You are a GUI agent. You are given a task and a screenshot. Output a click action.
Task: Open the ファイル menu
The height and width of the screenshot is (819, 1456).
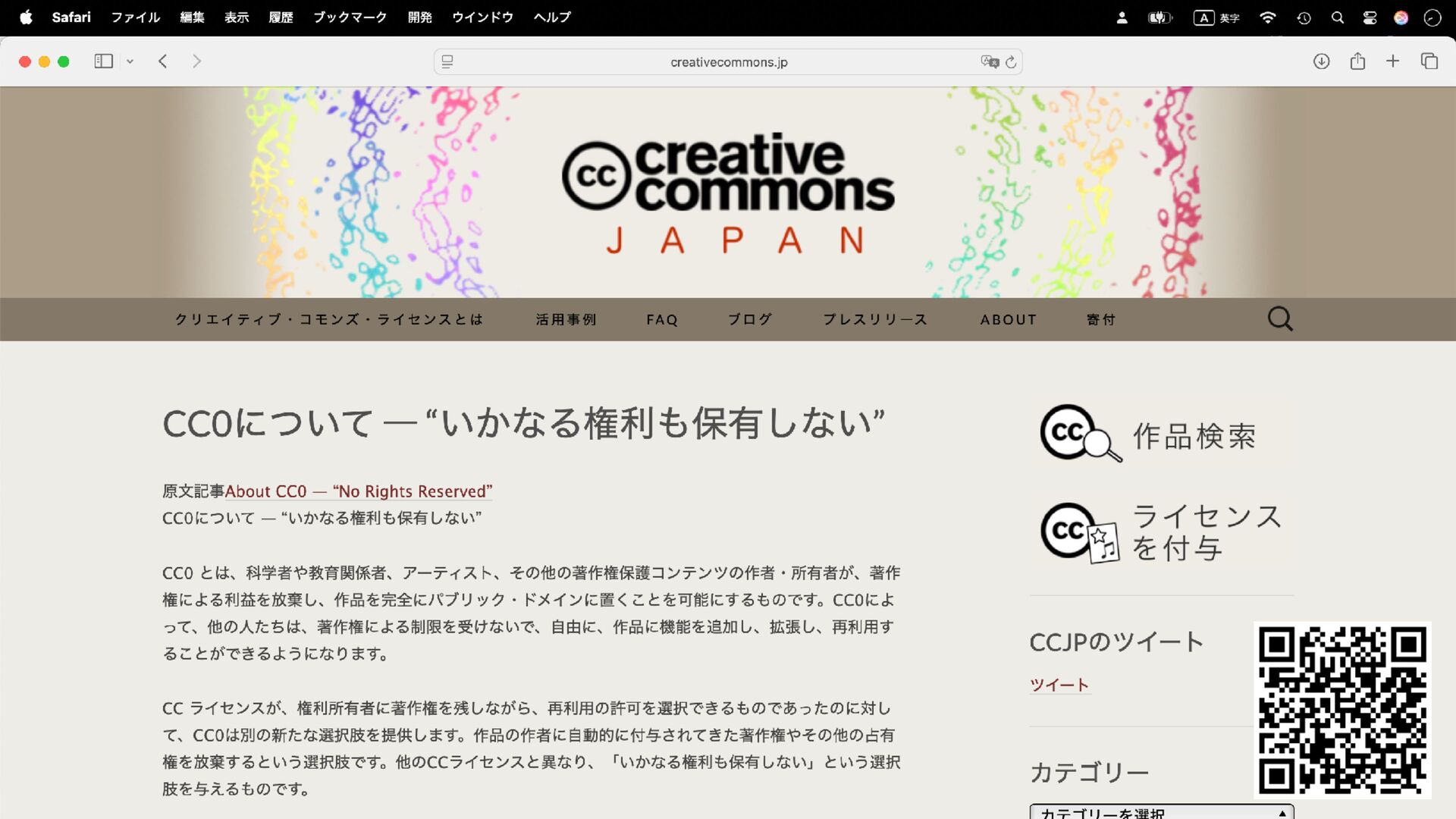pos(136,17)
